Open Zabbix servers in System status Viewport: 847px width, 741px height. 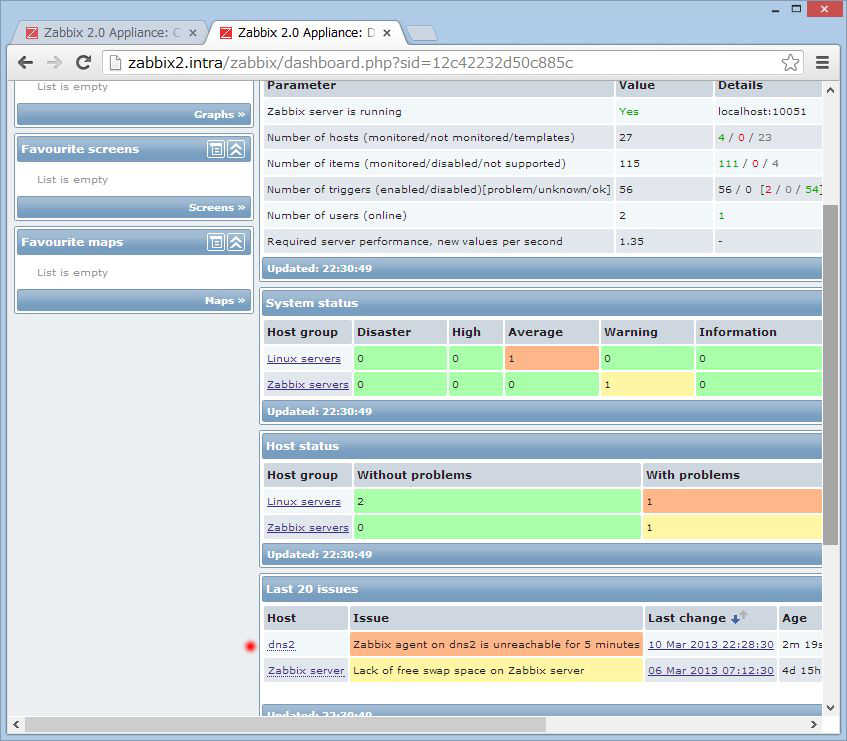pos(307,385)
